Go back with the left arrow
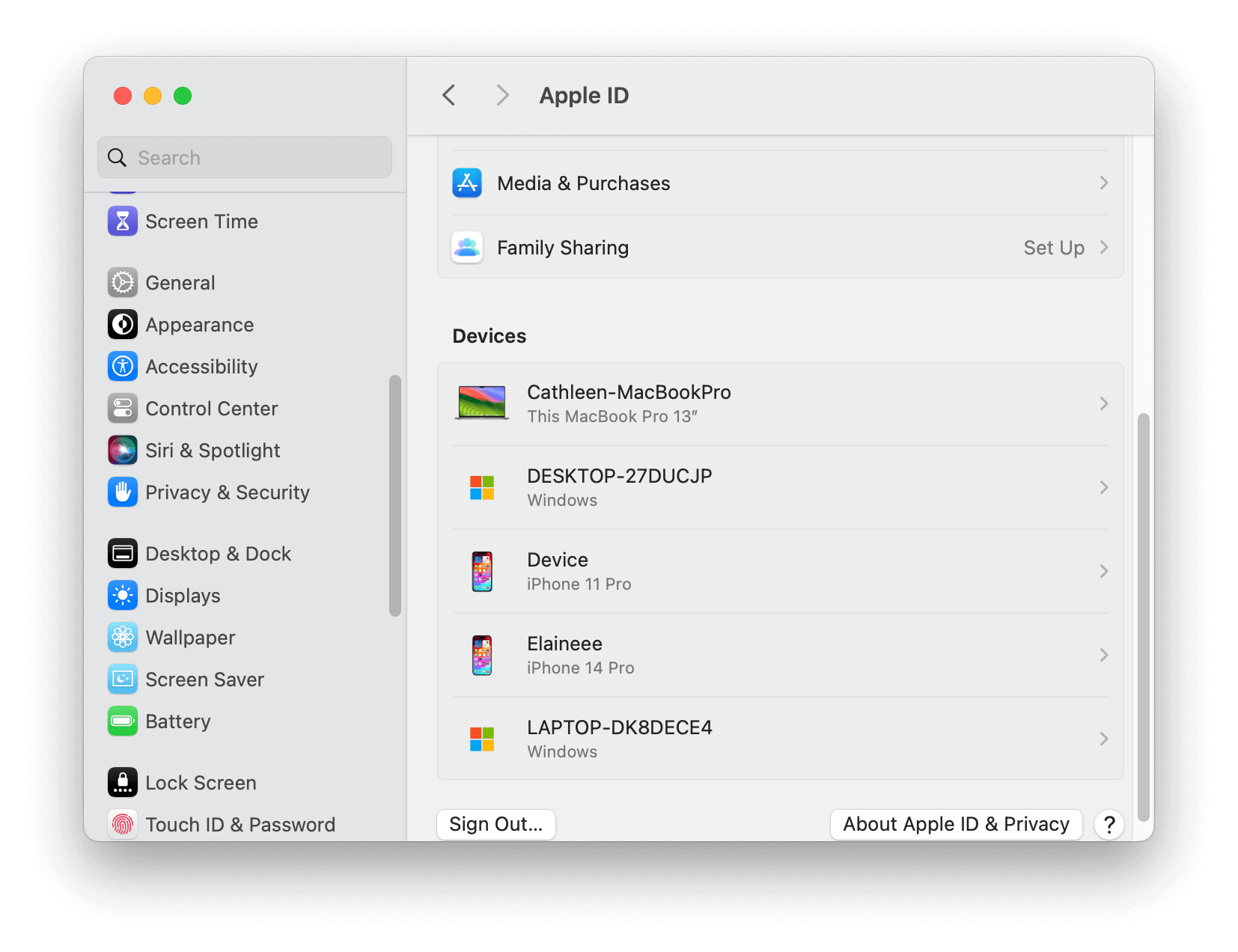Image resolution: width=1238 pixels, height=952 pixels. (x=449, y=96)
